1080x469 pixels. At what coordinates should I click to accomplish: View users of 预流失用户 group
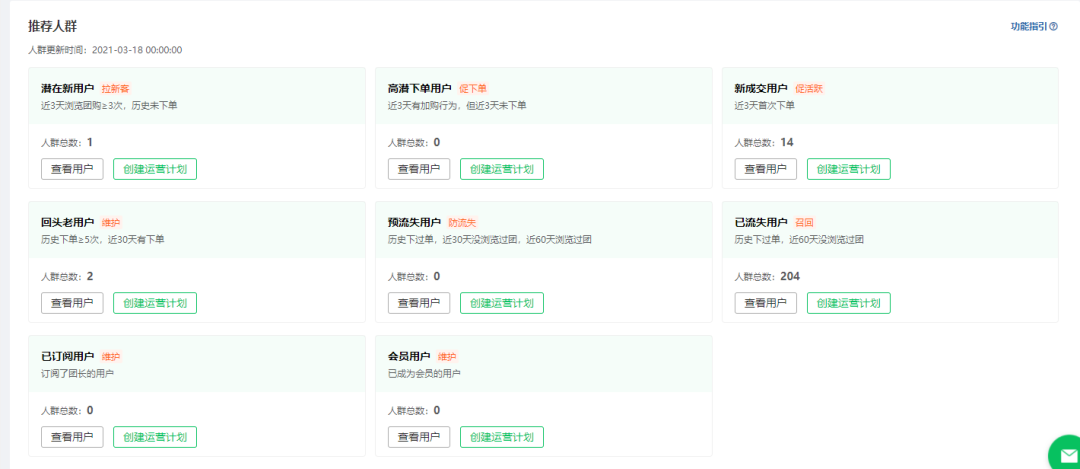[x=419, y=303]
